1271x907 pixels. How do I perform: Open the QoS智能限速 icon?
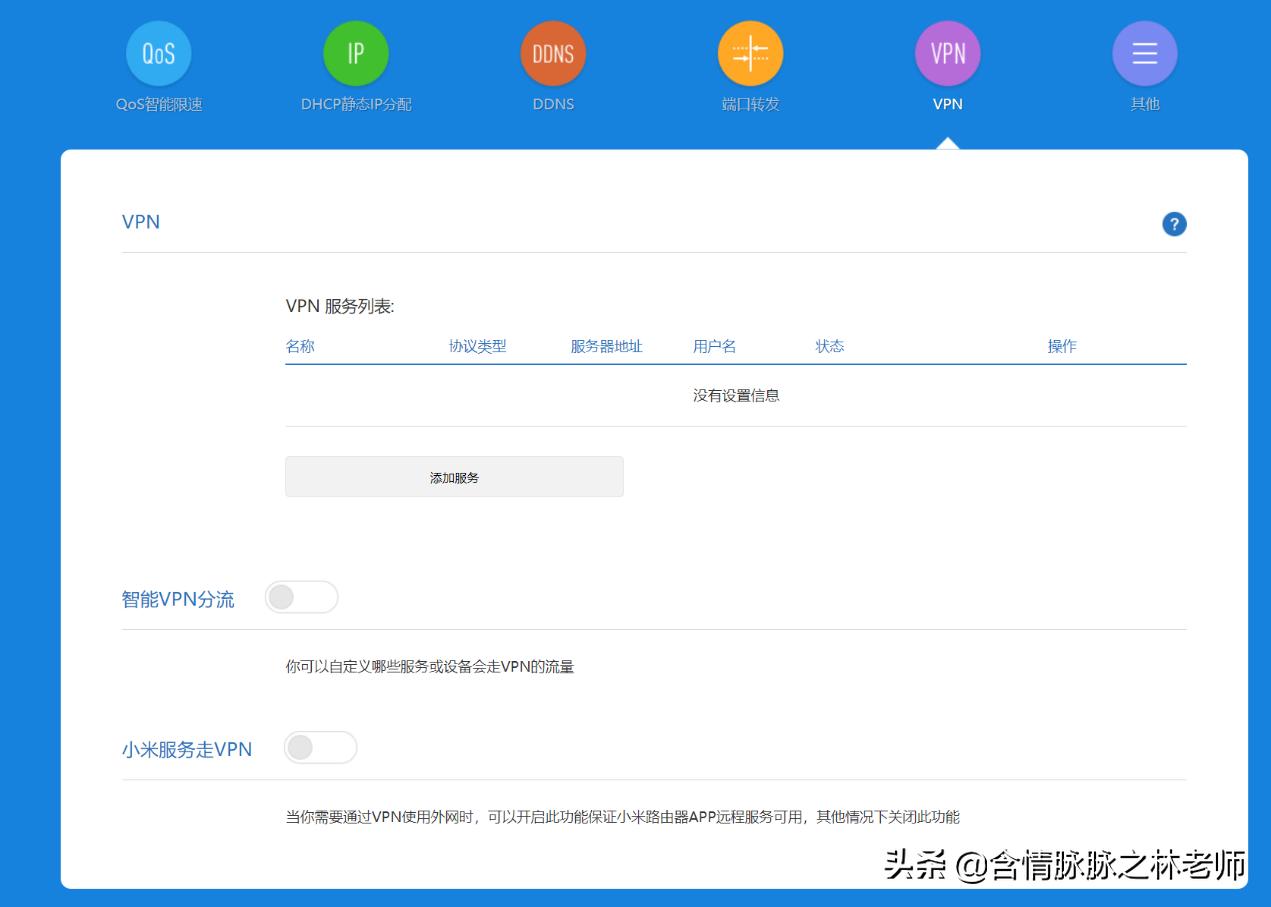[x=158, y=52]
